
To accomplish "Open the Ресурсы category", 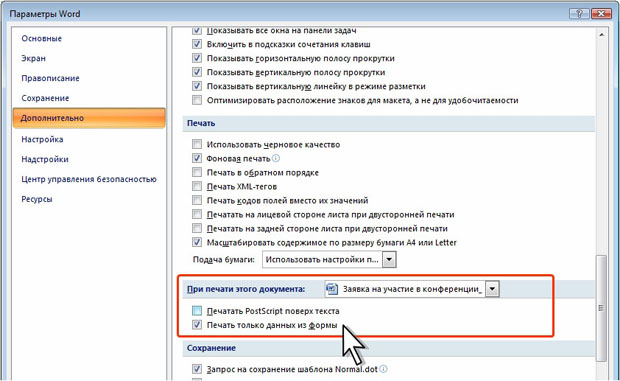I will [x=37, y=199].
